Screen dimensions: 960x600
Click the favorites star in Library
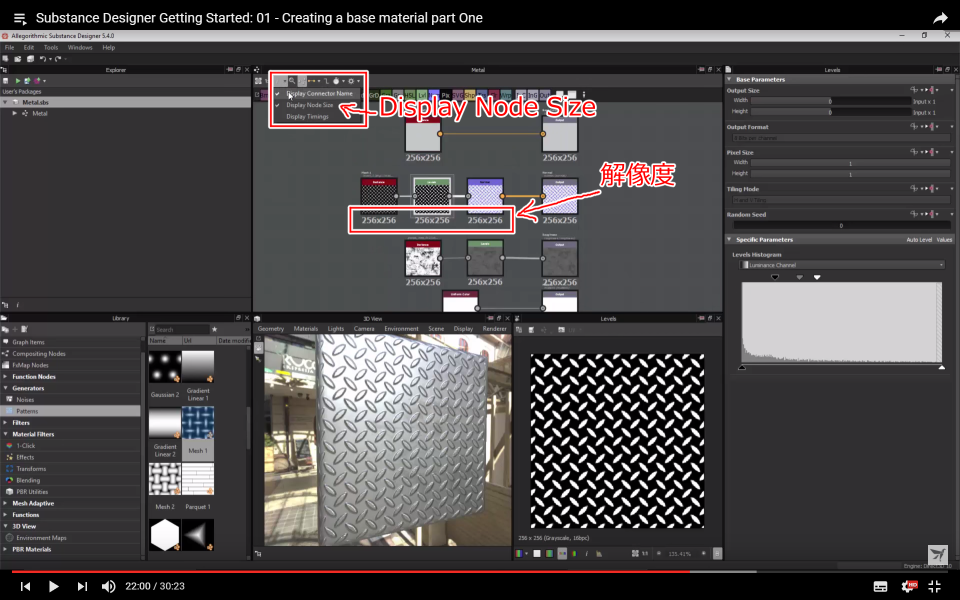(214, 329)
